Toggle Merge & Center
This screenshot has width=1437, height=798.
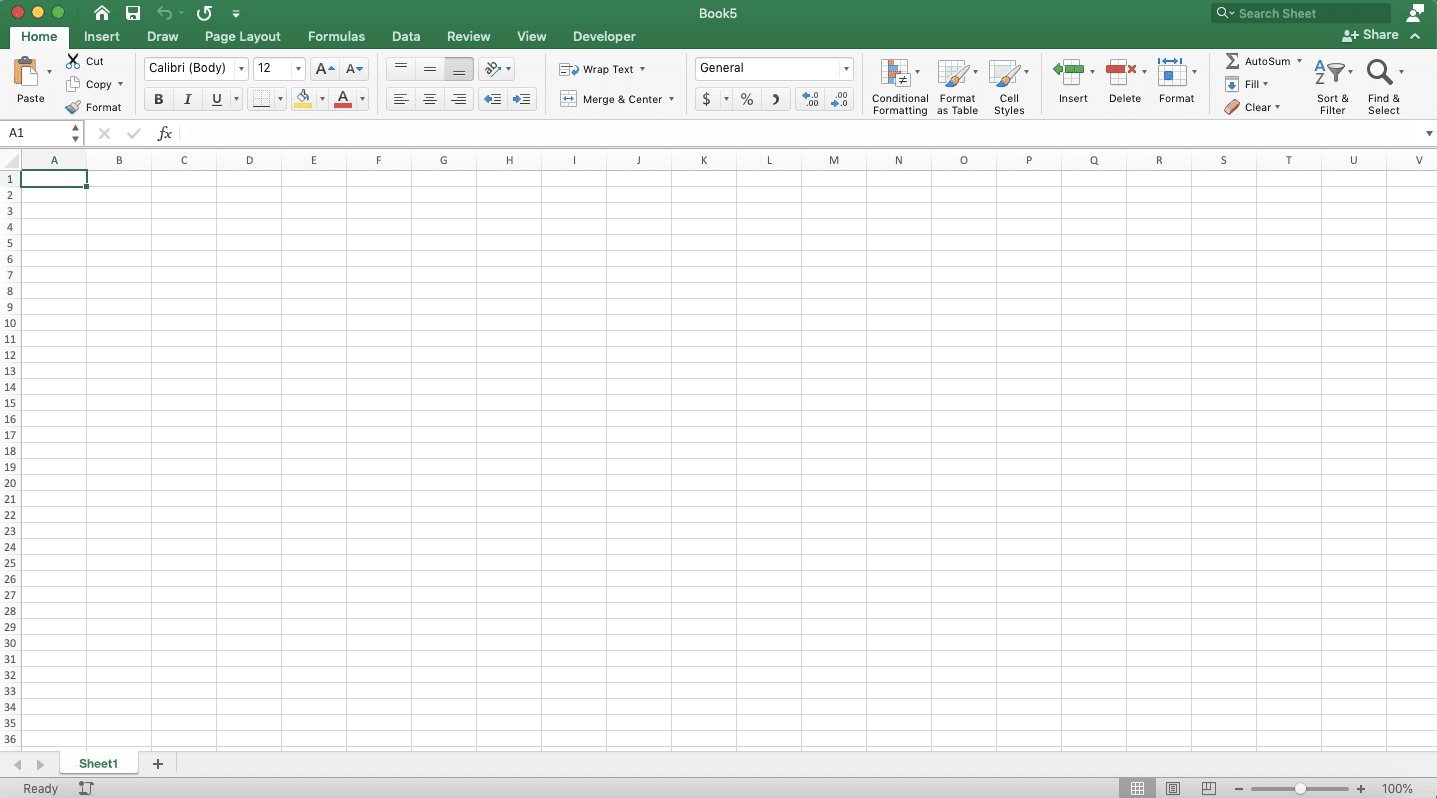[x=612, y=99]
